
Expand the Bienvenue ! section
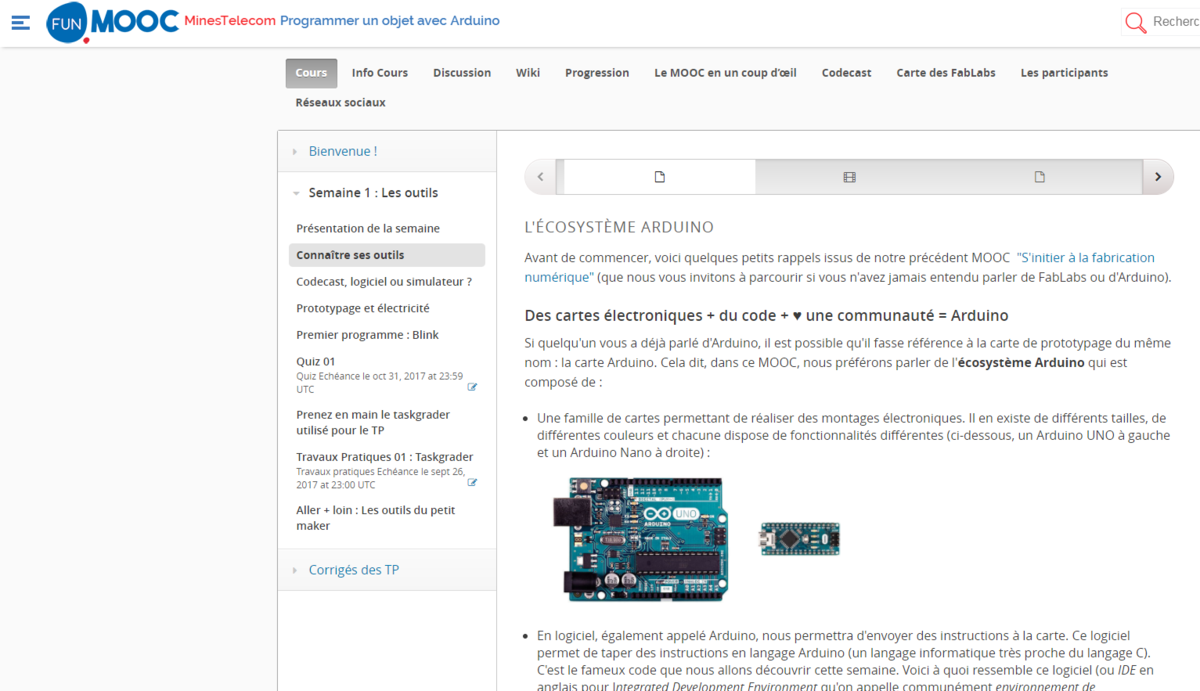[342, 151]
